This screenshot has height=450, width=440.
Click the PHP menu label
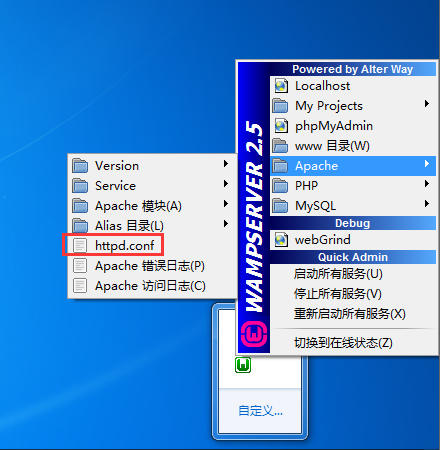pyautogui.click(x=306, y=186)
